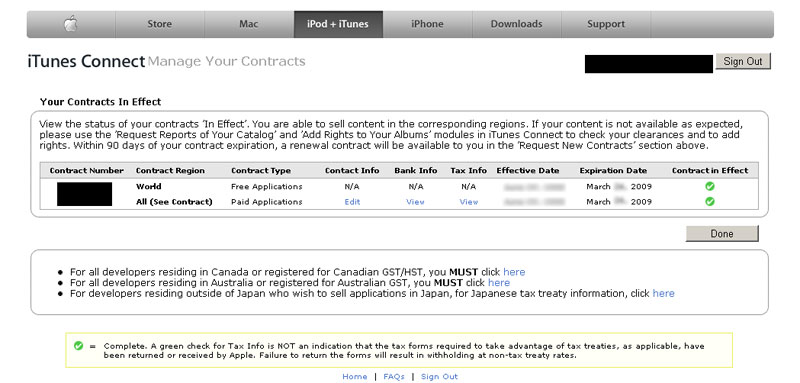Screen dimensions: 800x383
Task: Select 'All (See Contract)' region cell
Action: coord(174,202)
